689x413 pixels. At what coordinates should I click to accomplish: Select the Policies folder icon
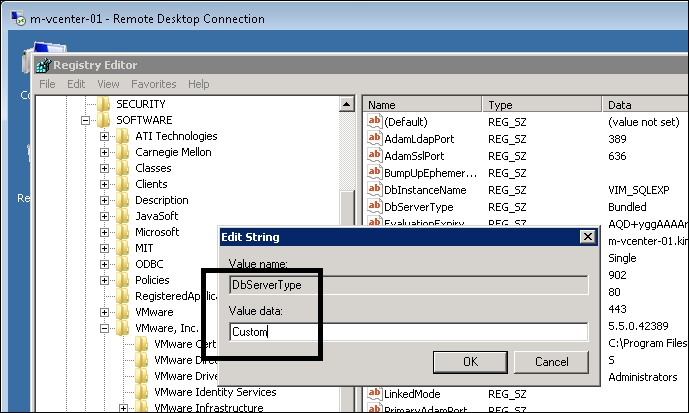(x=123, y=280)
